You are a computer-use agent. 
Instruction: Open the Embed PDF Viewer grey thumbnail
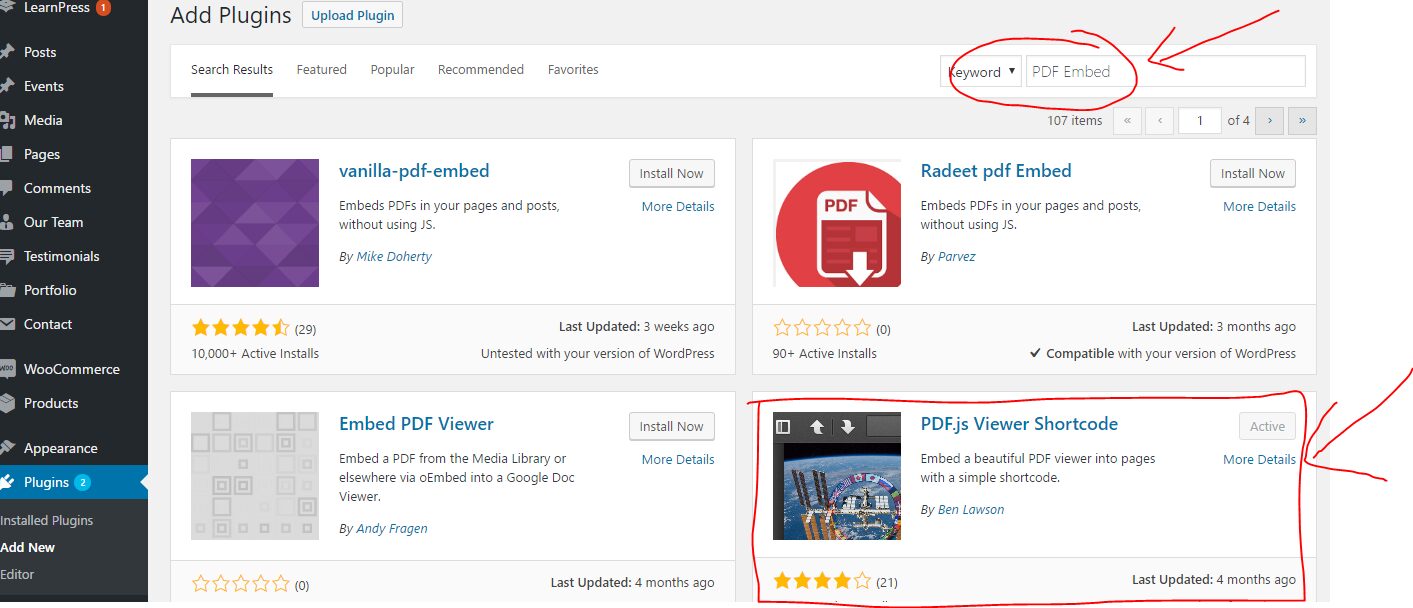pos(255,476)
